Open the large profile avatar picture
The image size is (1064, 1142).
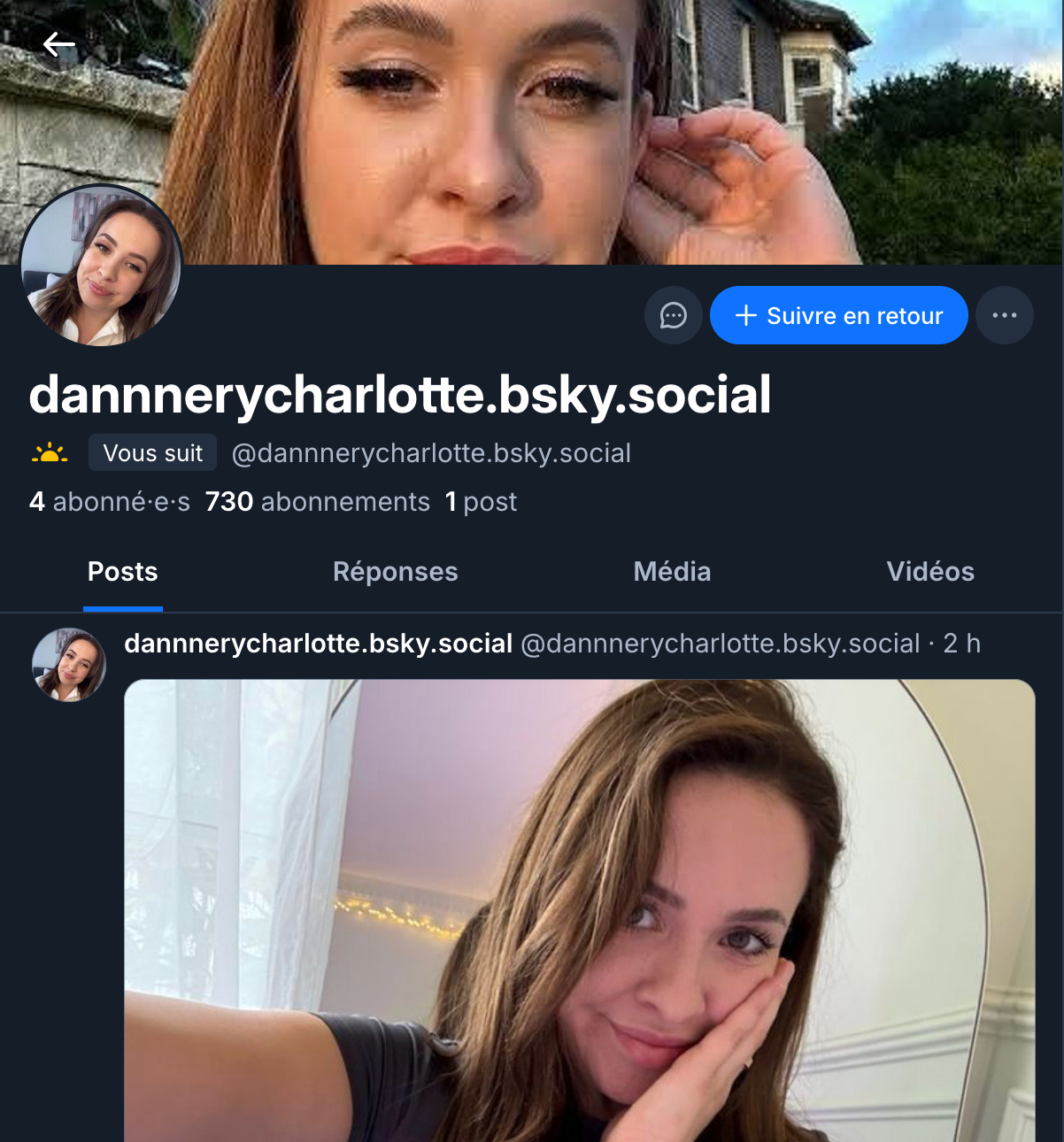click(x=101, y=266)
